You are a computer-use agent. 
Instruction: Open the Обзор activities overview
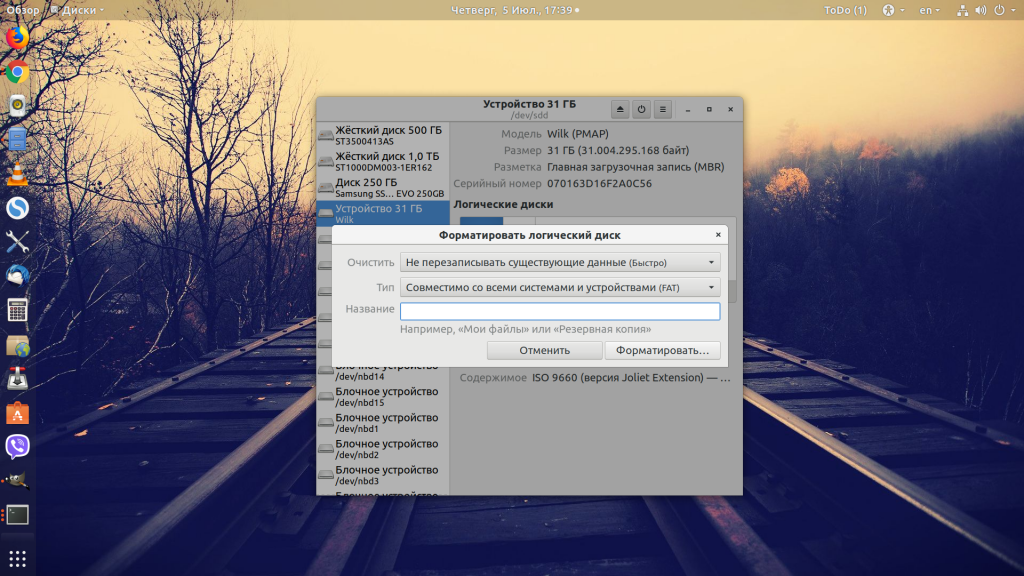tap(23, 10)
